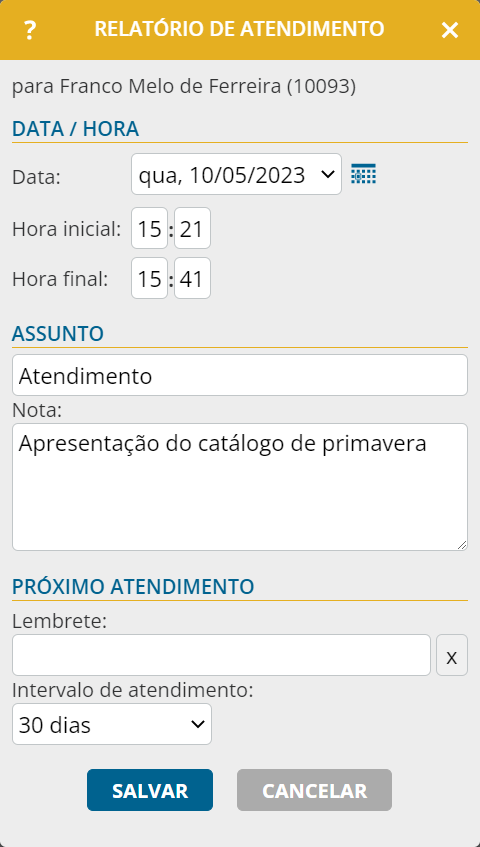Select the Hora final minutes field showing 41
This screenshot has width=480, height=847.
pos(192,278)
